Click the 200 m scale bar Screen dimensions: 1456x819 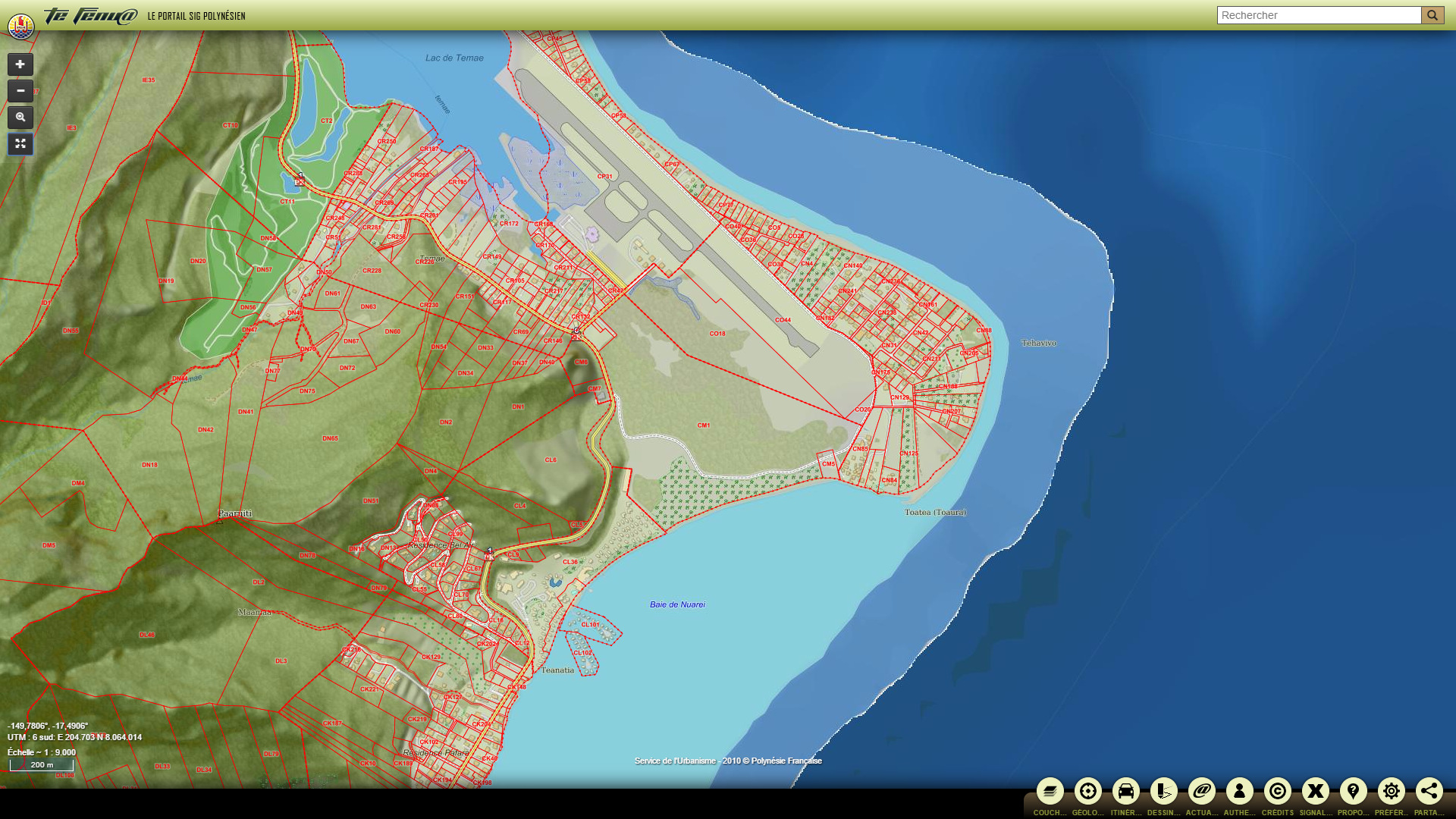(x=42, y=765)
